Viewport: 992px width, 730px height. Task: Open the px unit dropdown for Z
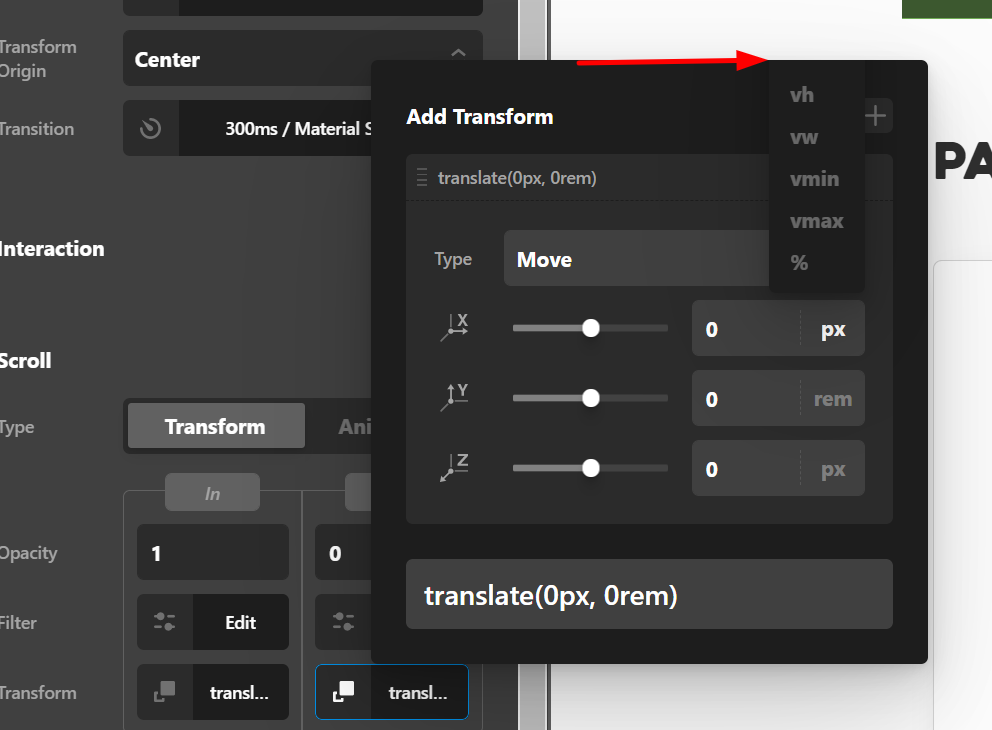coord(833,469)
